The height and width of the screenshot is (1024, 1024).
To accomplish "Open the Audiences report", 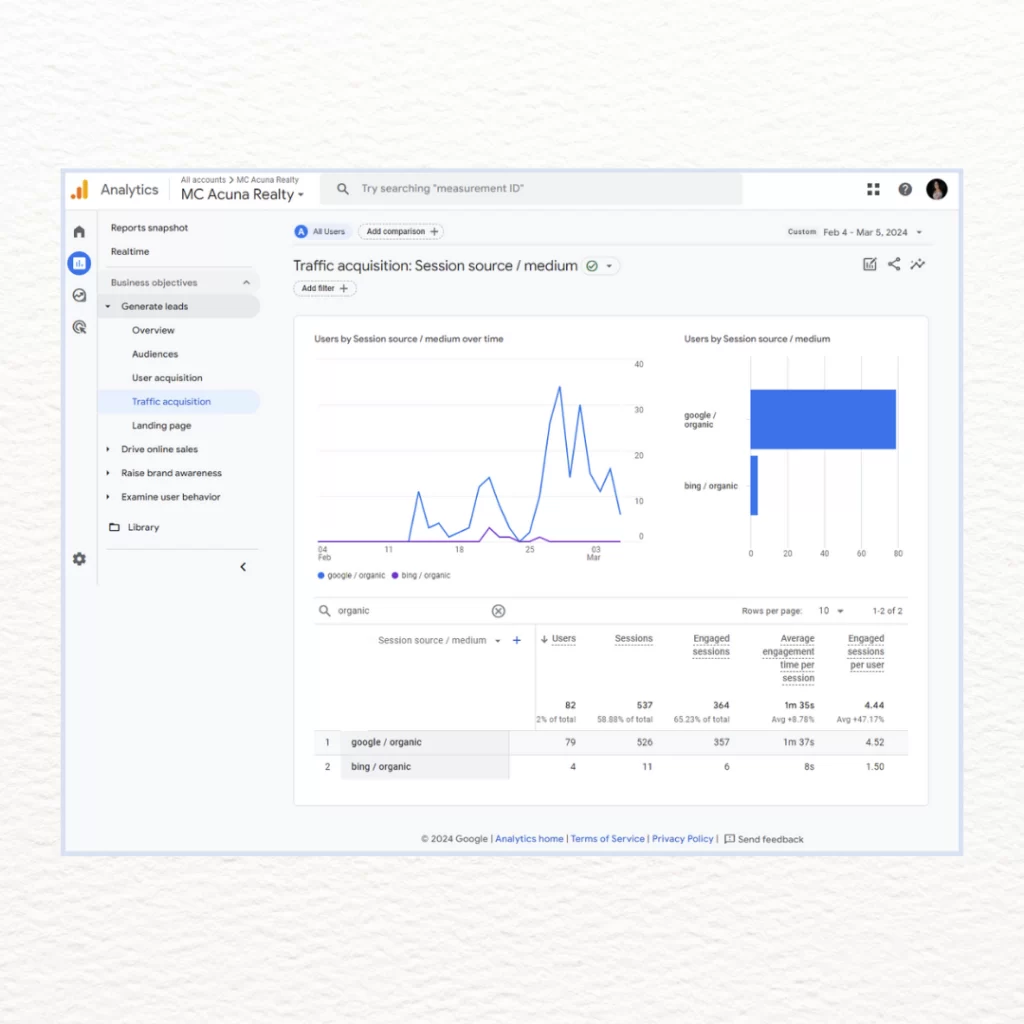I will pos(155,354).
